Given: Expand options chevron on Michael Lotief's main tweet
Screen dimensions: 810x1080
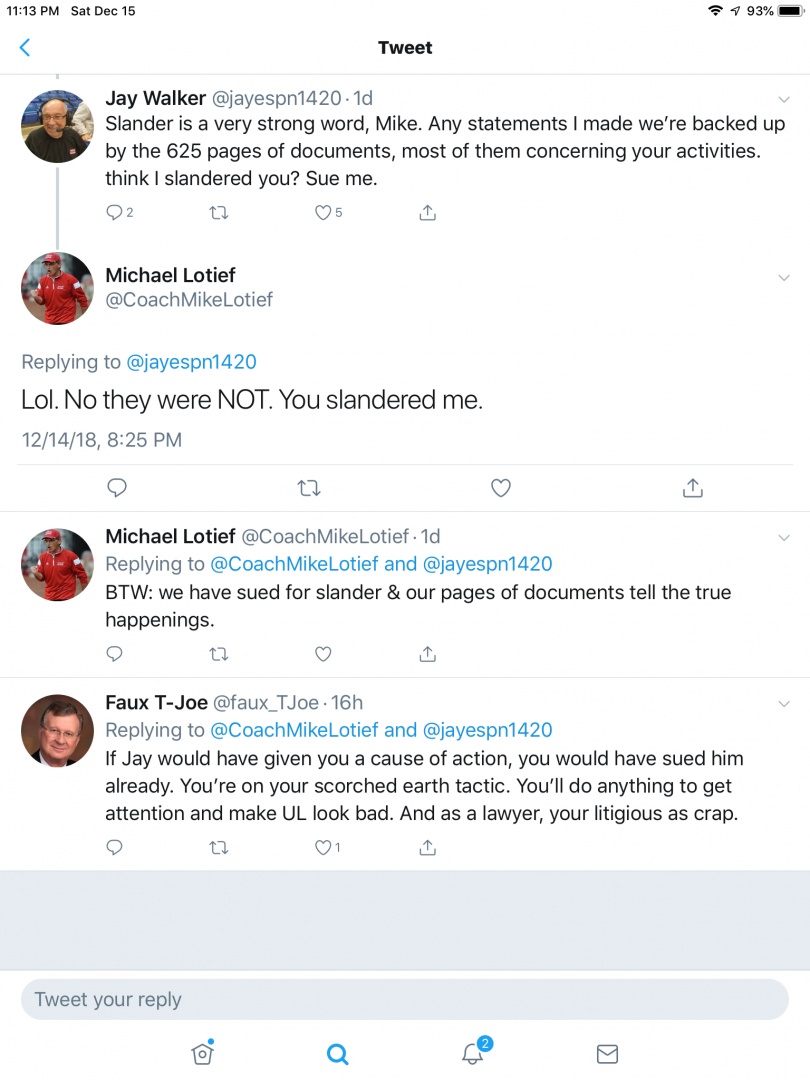Looking at the screenshot, I should tap(784, 275).
